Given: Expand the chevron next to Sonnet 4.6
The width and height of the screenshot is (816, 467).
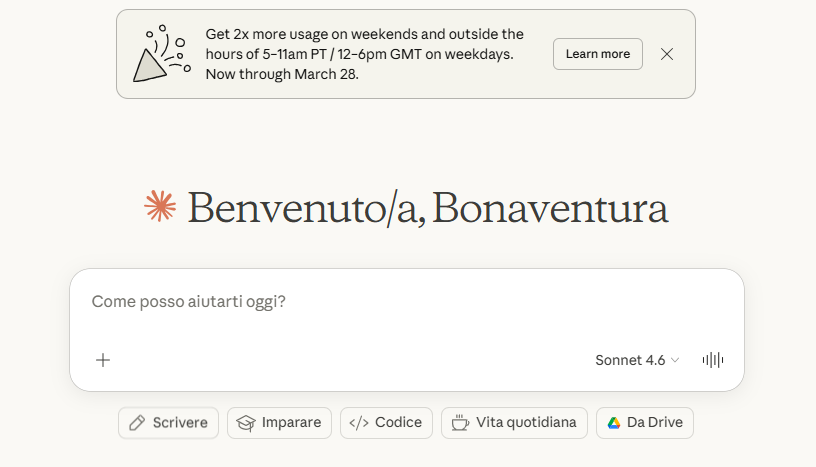Looking at the screenshot, I should (x=675, y=360).
